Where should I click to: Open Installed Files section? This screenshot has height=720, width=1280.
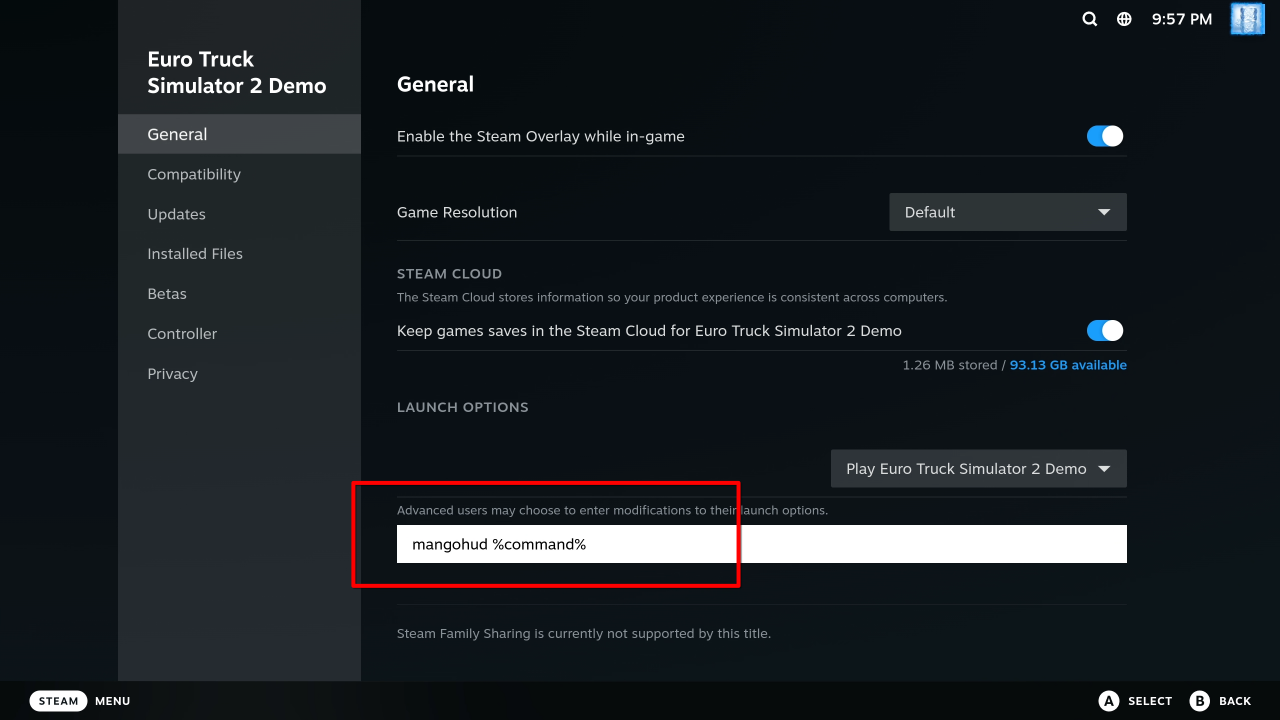click(x=239, y=254)
